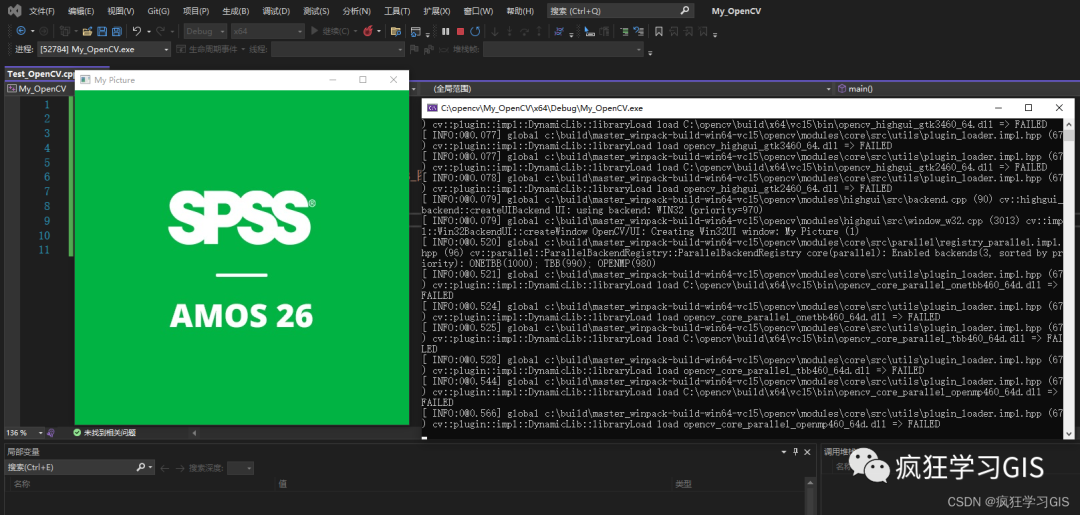Undo the last action

click(136, 31)
